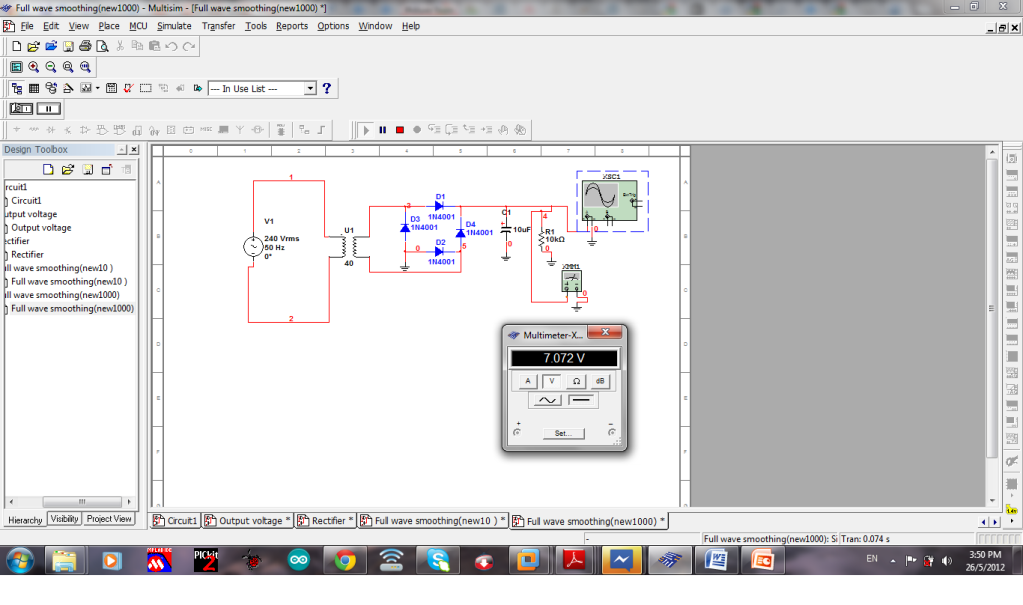Run the simulation with the green Play icon

[x=367, y=129]
